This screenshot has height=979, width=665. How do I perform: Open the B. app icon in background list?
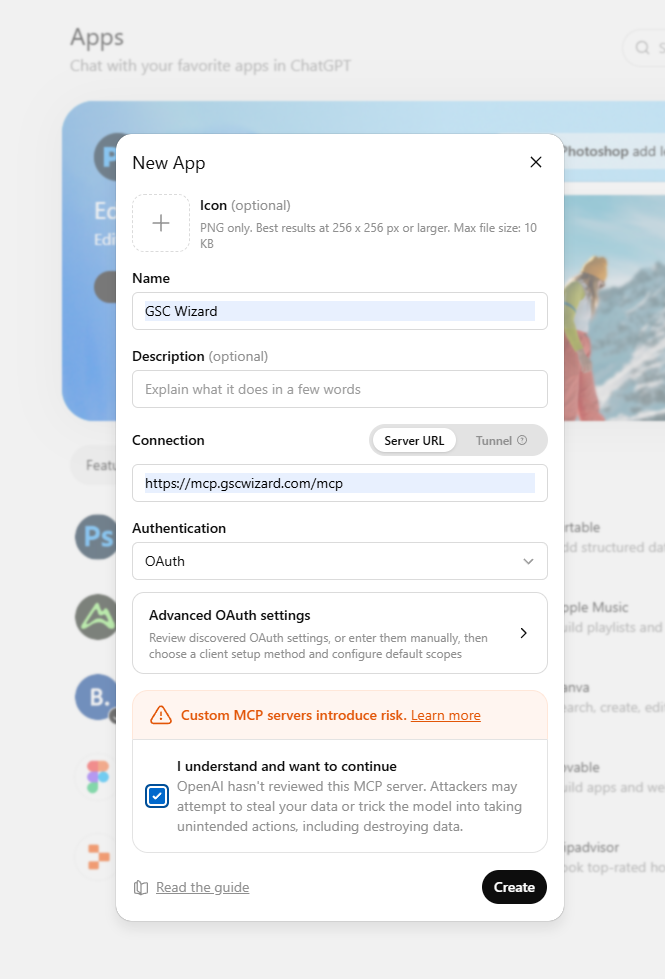click(96, 697)
